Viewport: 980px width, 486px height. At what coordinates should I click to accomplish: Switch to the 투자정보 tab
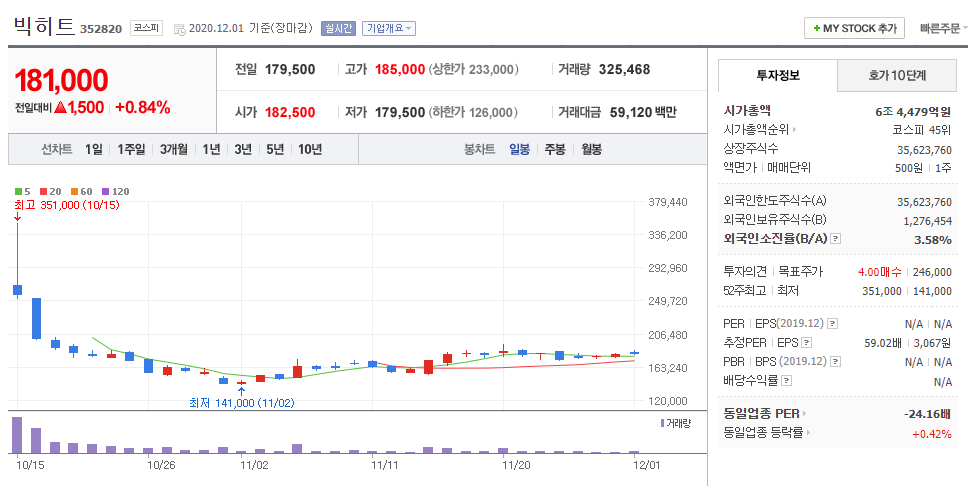point(778,76)
